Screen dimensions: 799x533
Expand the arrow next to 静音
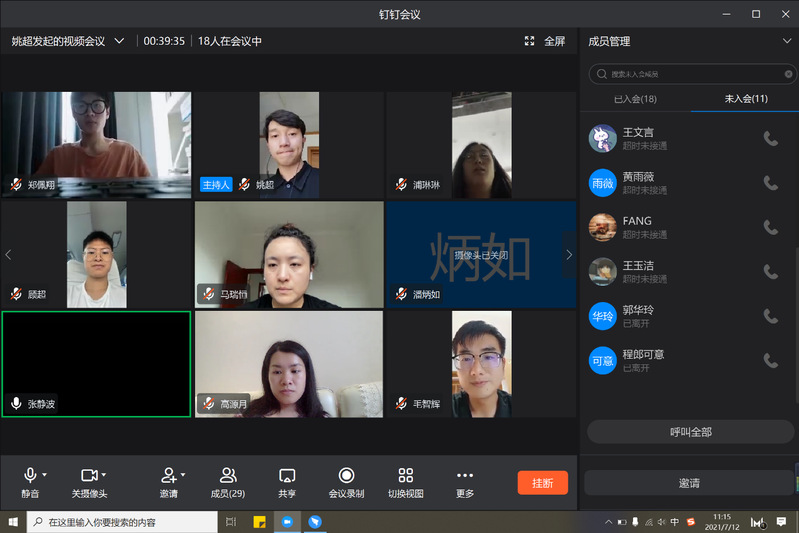(x=45, y=475)
